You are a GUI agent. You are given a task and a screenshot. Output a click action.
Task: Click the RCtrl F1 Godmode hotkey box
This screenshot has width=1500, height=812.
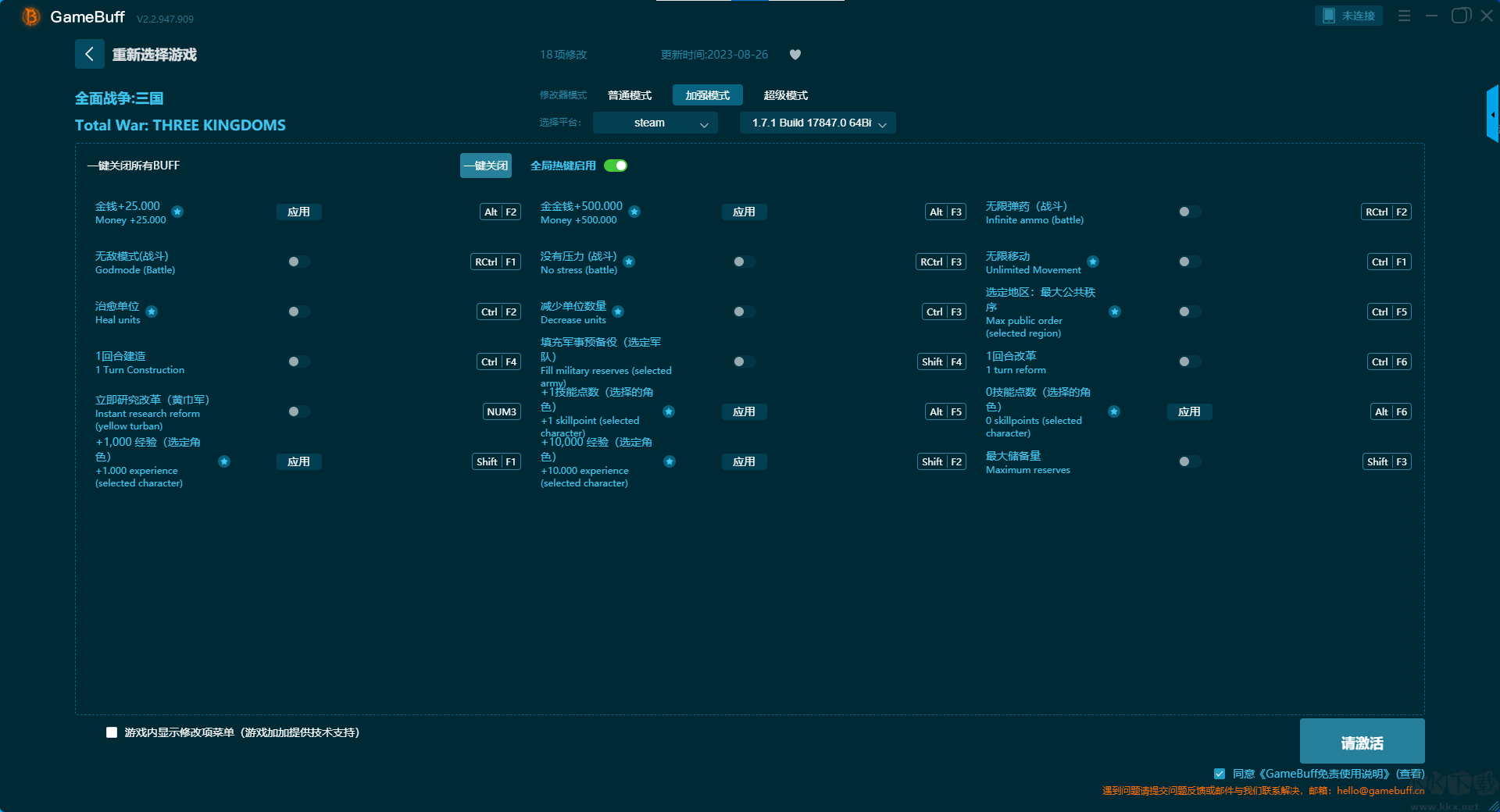[495, 262]
